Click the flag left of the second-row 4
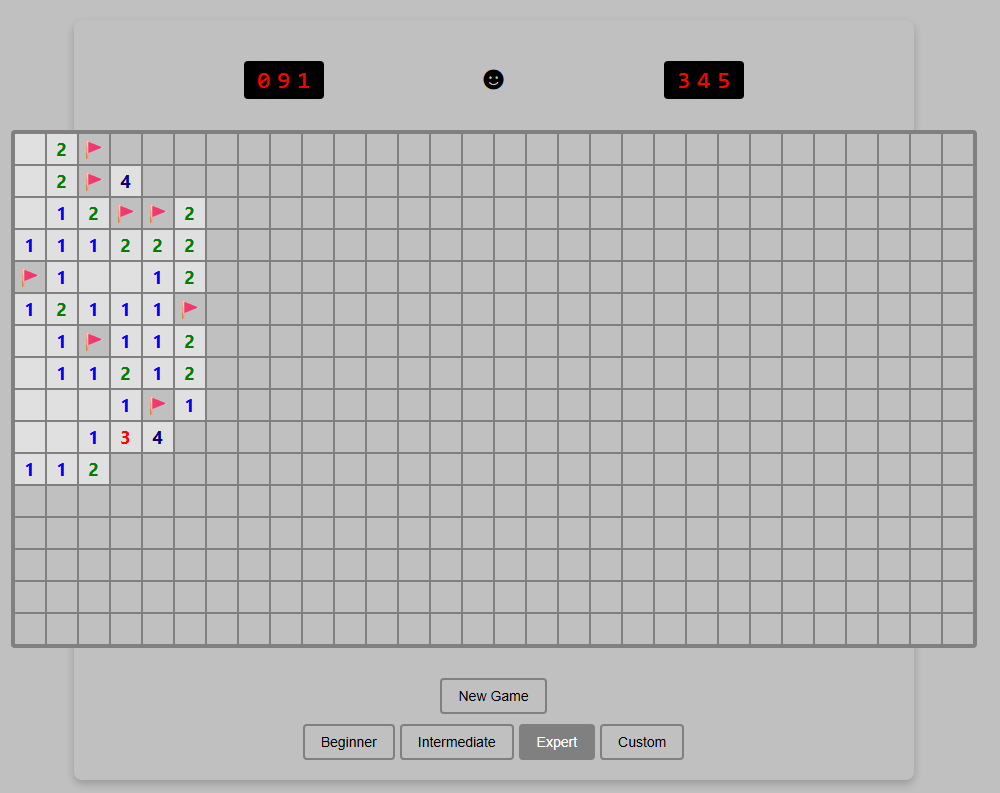The width and height of the screenshot is (1000, 793). point(94,181)
